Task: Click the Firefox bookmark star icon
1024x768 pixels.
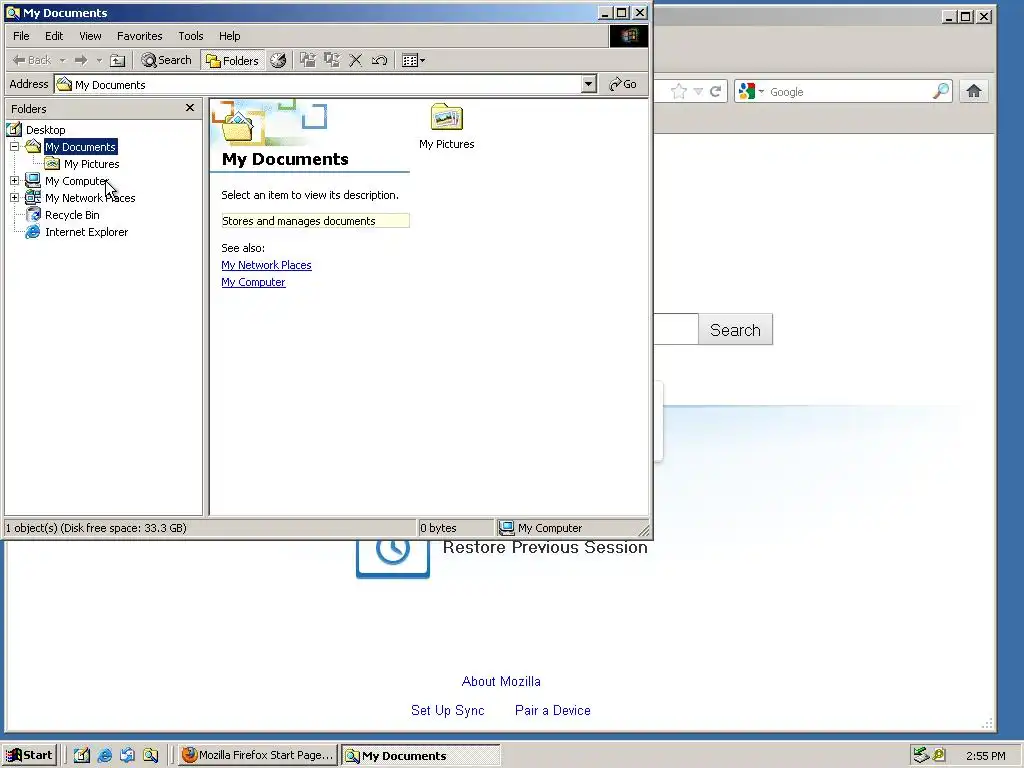Action: point(679,91)
